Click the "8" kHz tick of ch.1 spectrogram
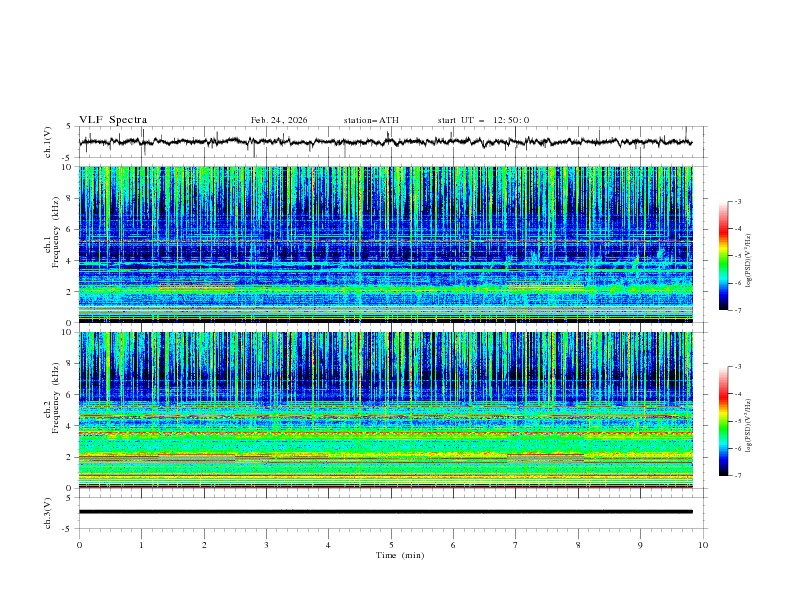Screen dimensions: 792x612 click(71, 198)
